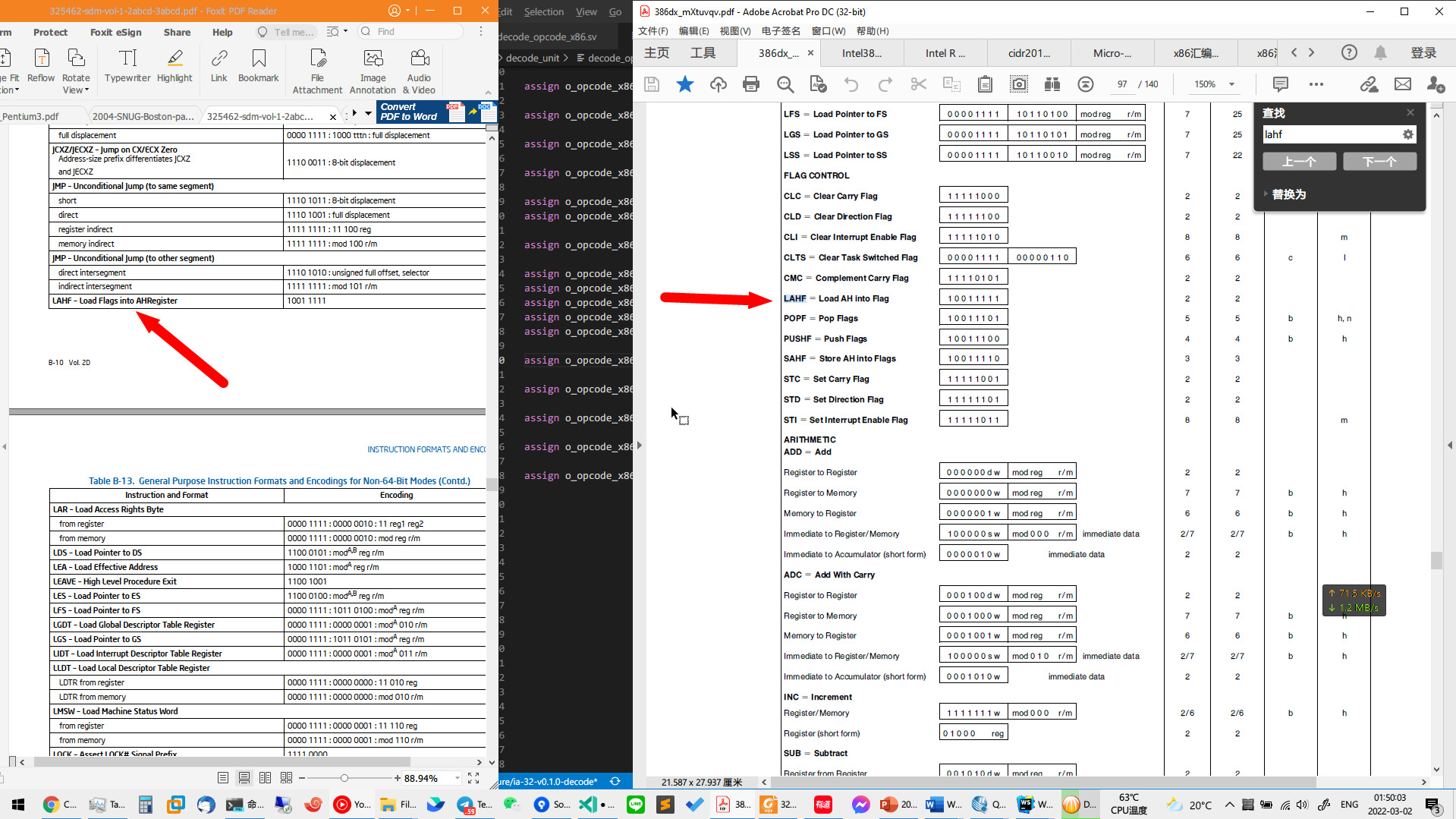Image resolution: width=1456 pixels, height=819 pixels.
Task: Collapse the Foxit ribbon
Action: [x=488, y=93]
